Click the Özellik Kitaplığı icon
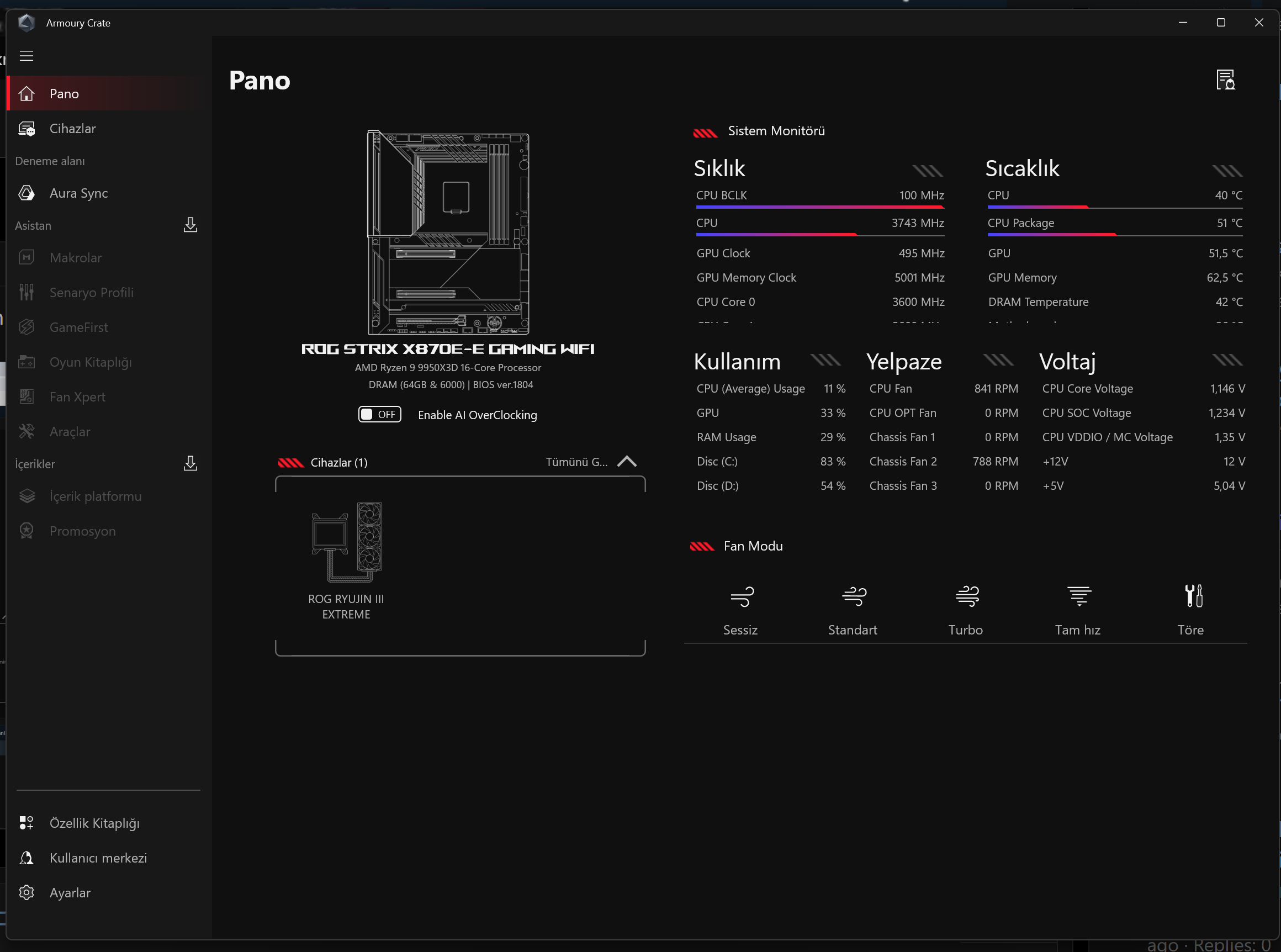The width and height of the screenshot is (1281, 952). click(x=27, y=823)
